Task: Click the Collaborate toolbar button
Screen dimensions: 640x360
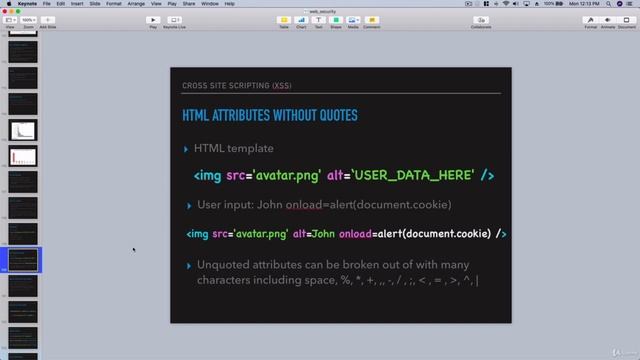Action: click(481, 20)
